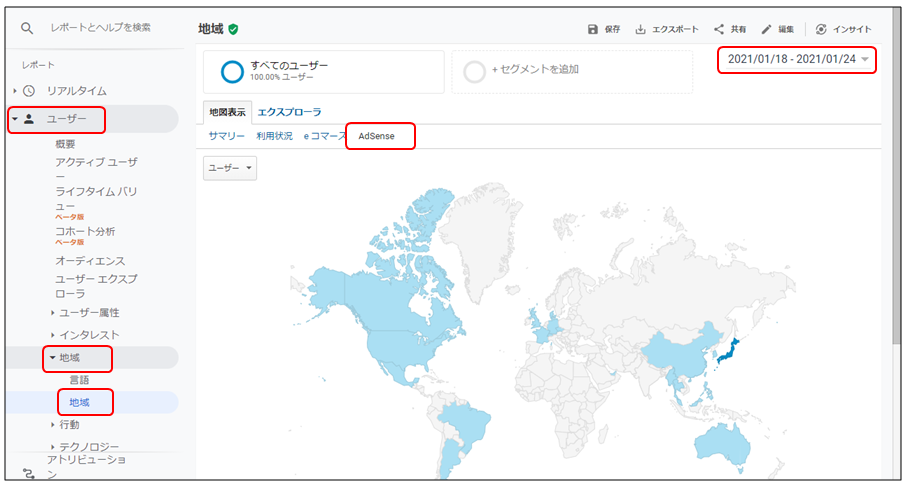Expand the インタレスト submenu
Viewport: 908px width, 485px height.
[x=53, y=335]
